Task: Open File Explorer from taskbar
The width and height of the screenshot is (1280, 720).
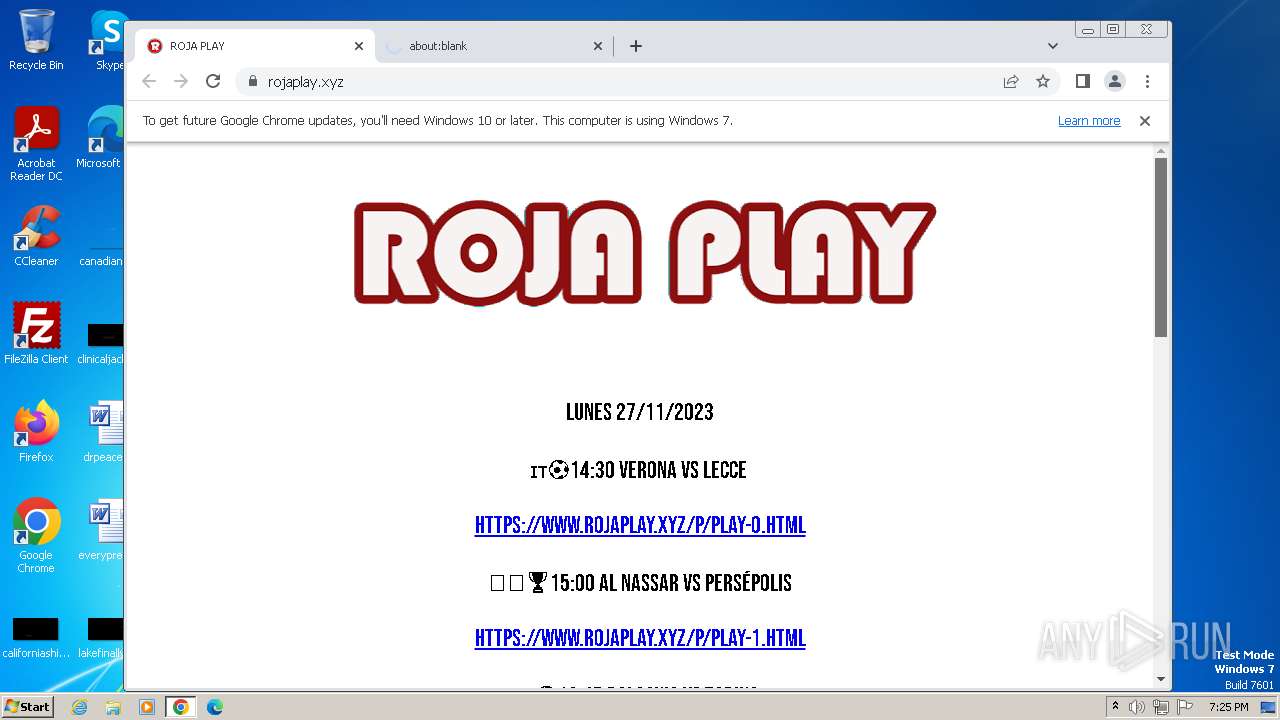Action: tap(113, 707)
